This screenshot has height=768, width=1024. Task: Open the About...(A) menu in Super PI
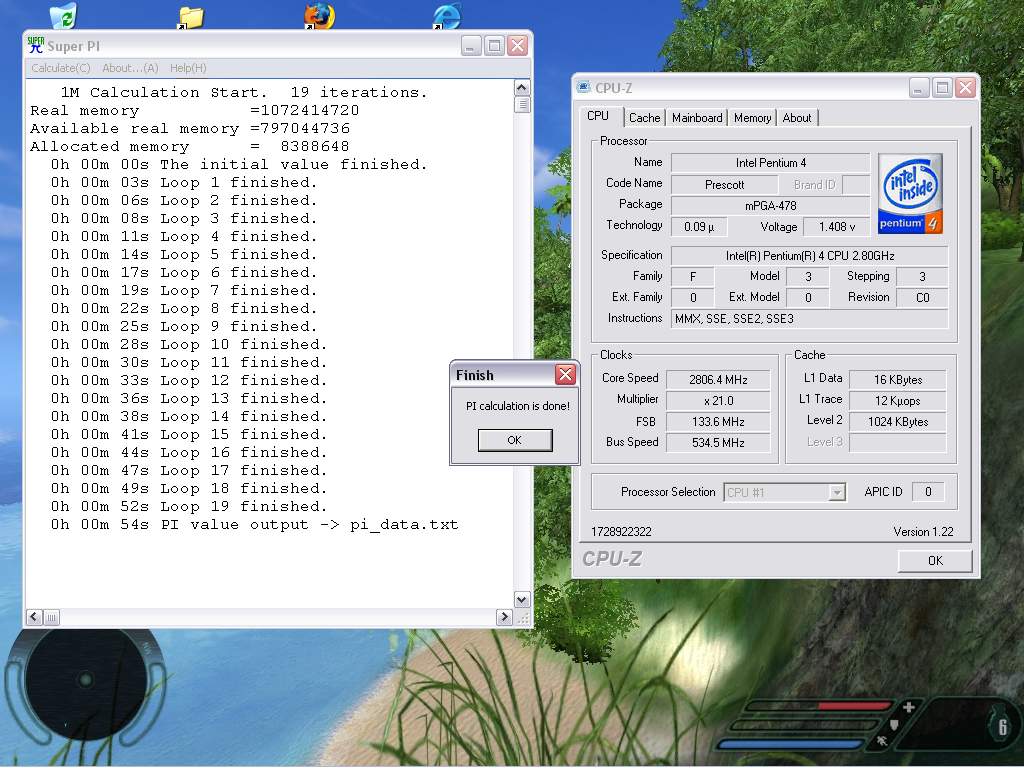tap(130, 68)
